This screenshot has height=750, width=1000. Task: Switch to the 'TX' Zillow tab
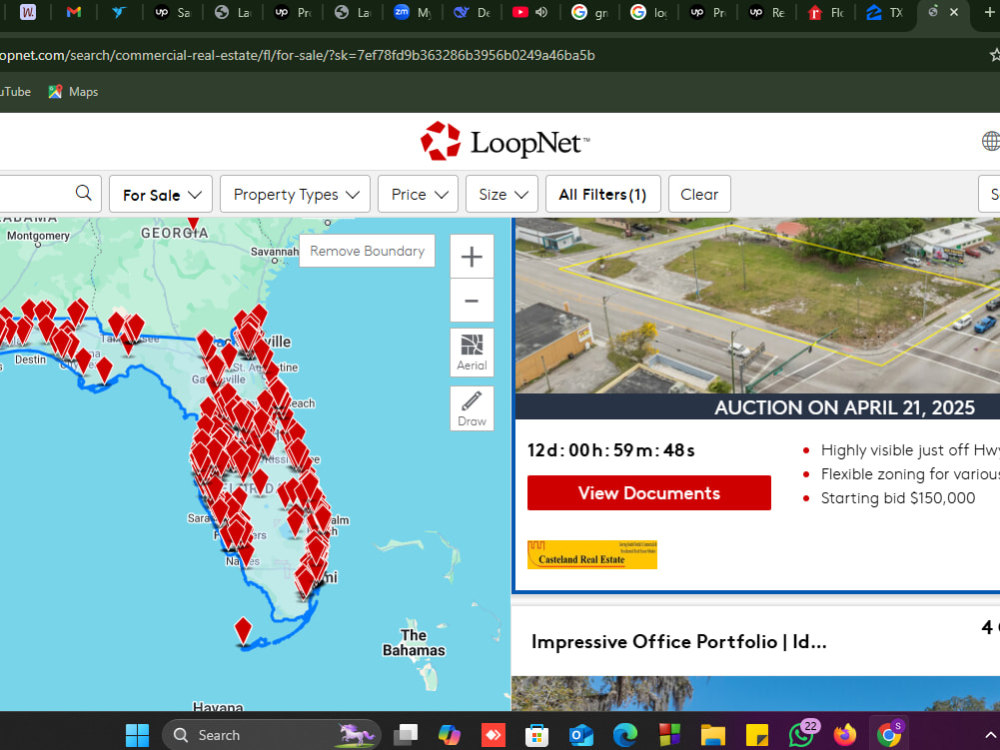[x=885, y=12]
